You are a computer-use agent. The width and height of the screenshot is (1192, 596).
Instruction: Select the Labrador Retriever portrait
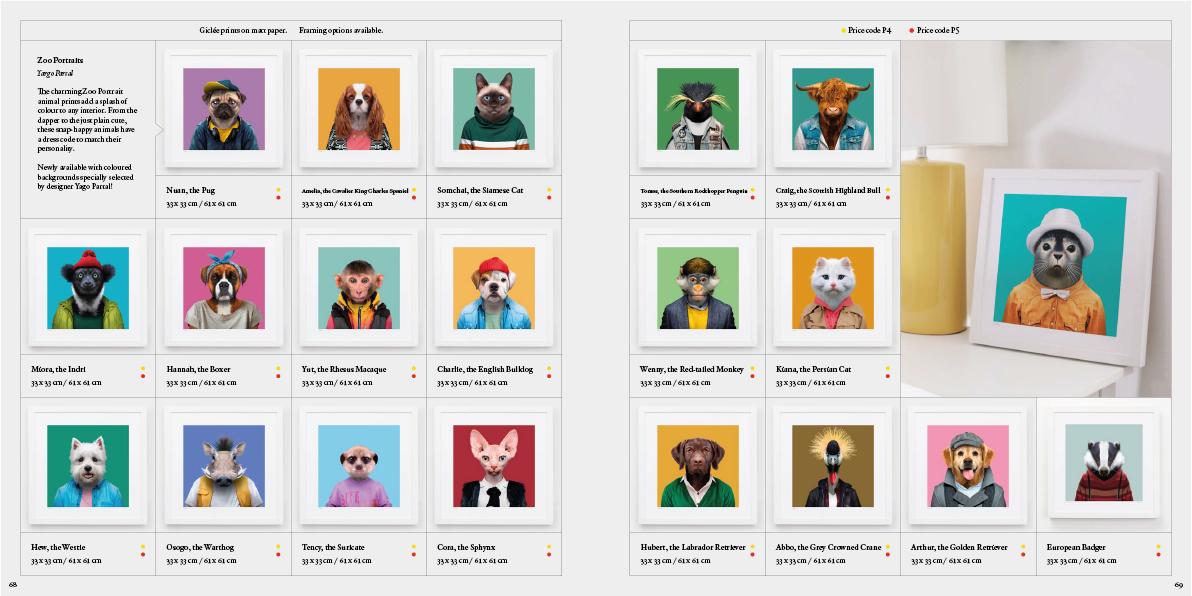pos(697,465)
